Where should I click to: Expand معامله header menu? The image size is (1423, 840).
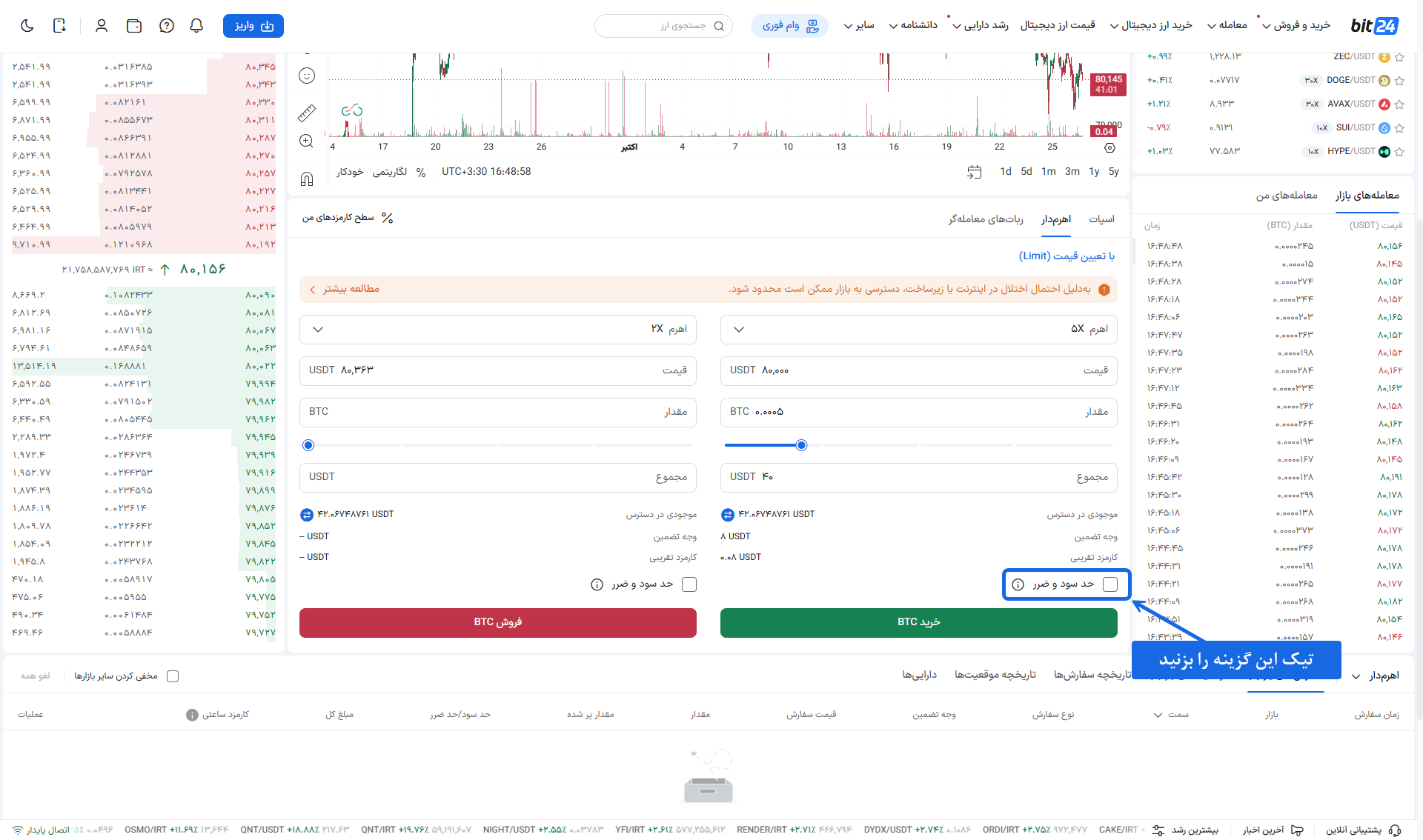1227,25
